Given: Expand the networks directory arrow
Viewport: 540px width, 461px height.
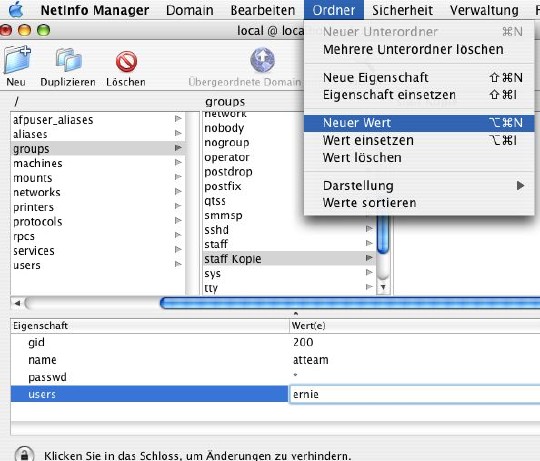Looking at the screenshot, I should point(178,191).
